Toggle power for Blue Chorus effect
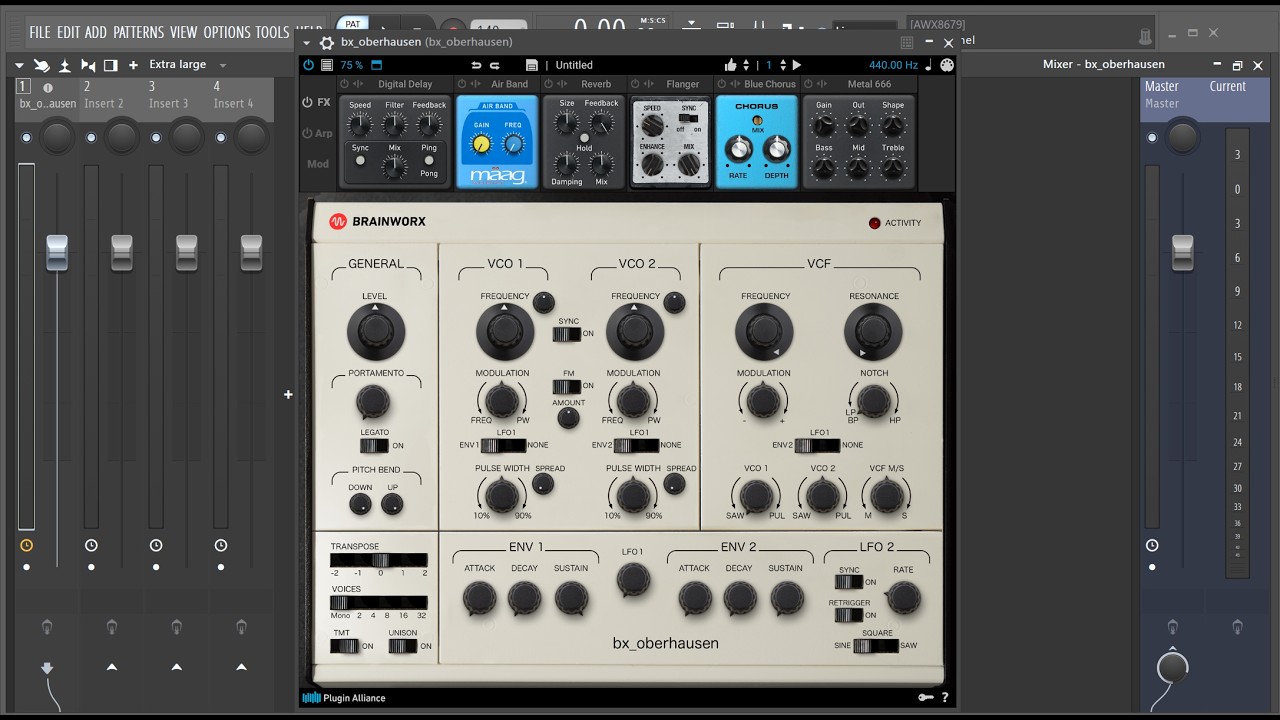Viewport: 1280px width, 720px height. coord(722,84)
